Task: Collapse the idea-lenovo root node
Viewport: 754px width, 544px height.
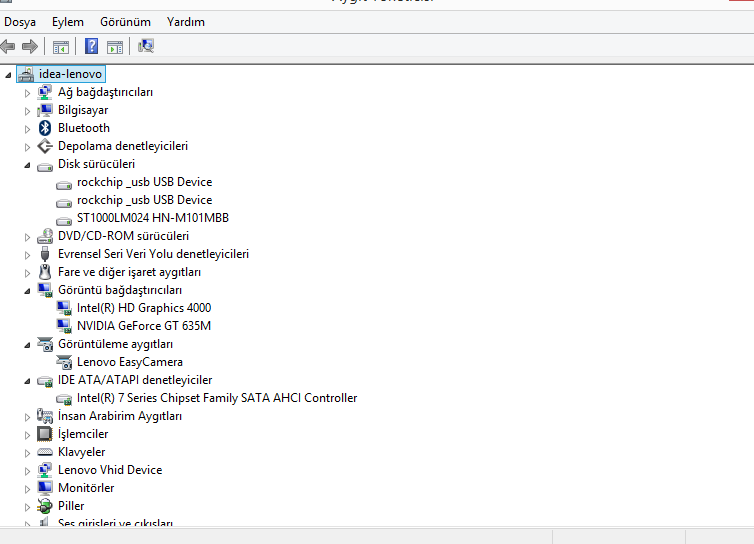Action: click(x=8, y=75)
